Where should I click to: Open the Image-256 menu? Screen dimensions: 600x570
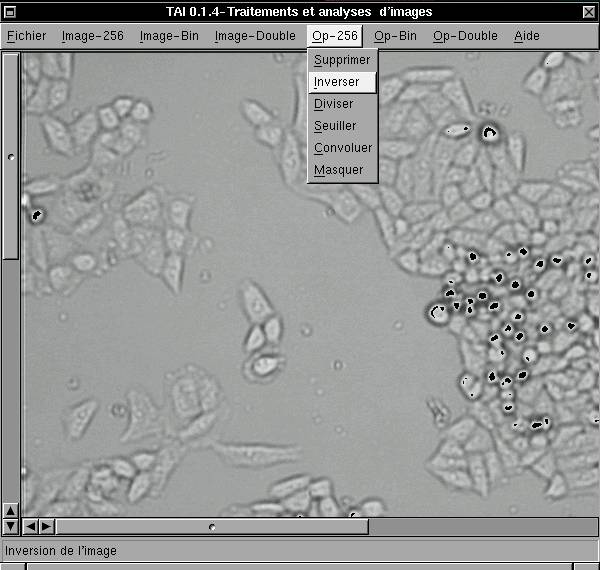(x=92, y=36)
